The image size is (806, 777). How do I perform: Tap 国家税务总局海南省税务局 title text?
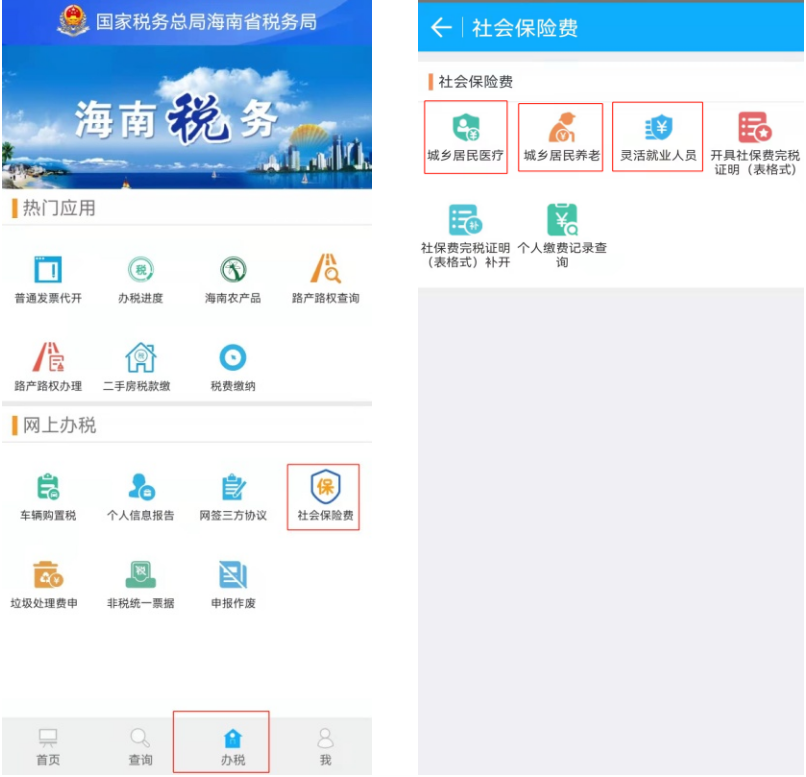206,22
